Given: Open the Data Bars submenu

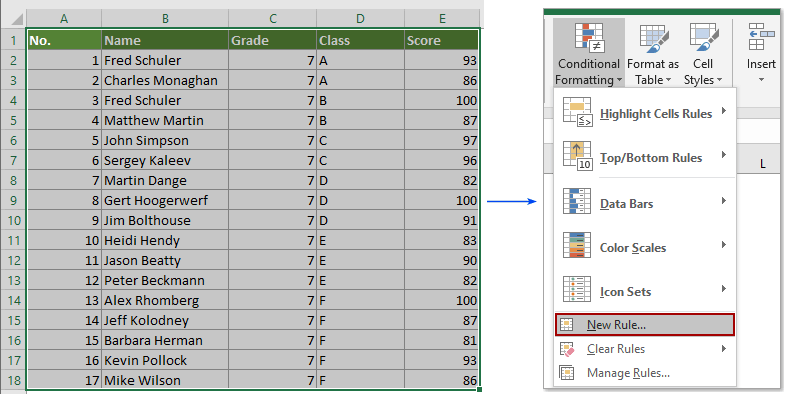Looking at the screenshot, I should click(645, 202).
